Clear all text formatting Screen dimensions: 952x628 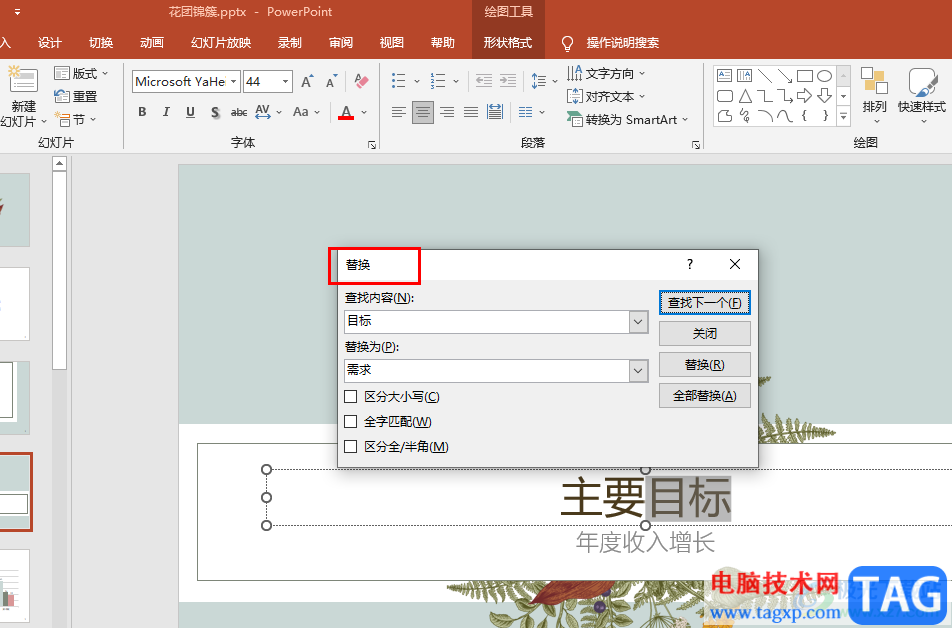pyautogui.click(x=361, y=81)
